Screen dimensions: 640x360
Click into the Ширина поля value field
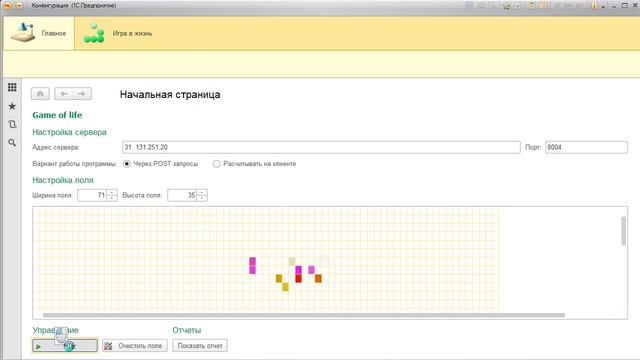[92, 195]
